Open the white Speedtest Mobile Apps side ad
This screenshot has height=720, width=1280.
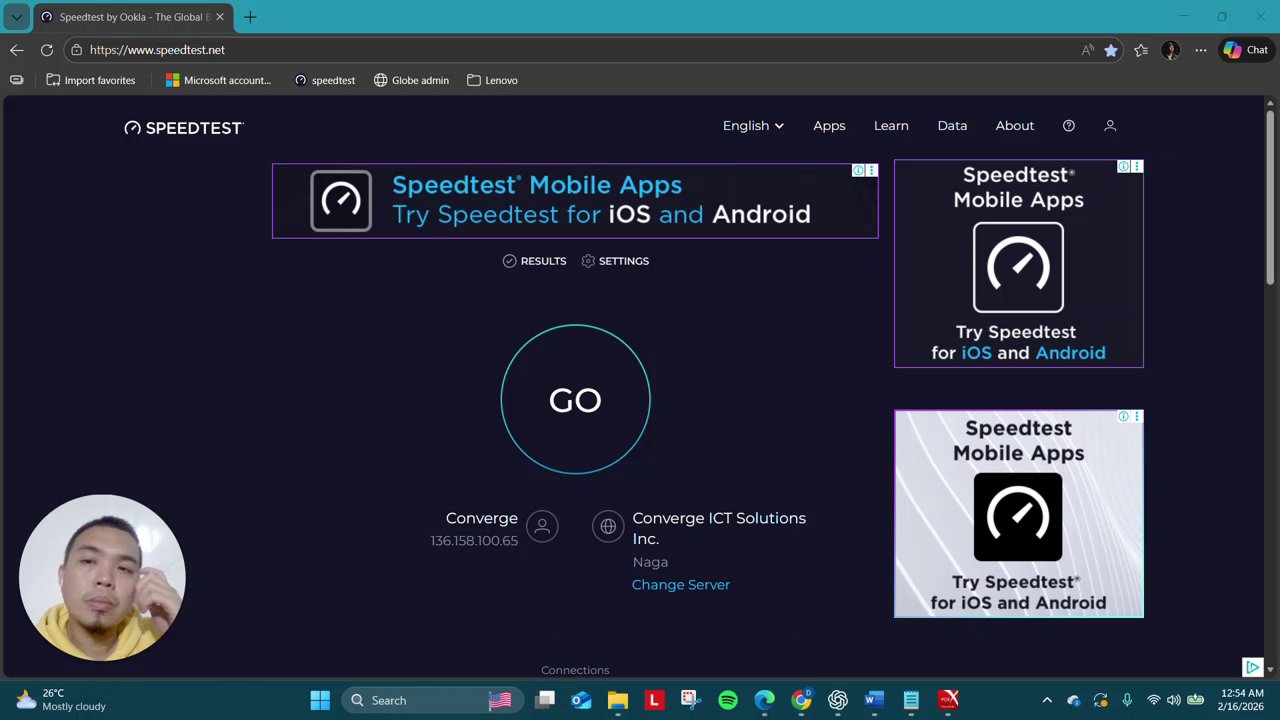1018,514
